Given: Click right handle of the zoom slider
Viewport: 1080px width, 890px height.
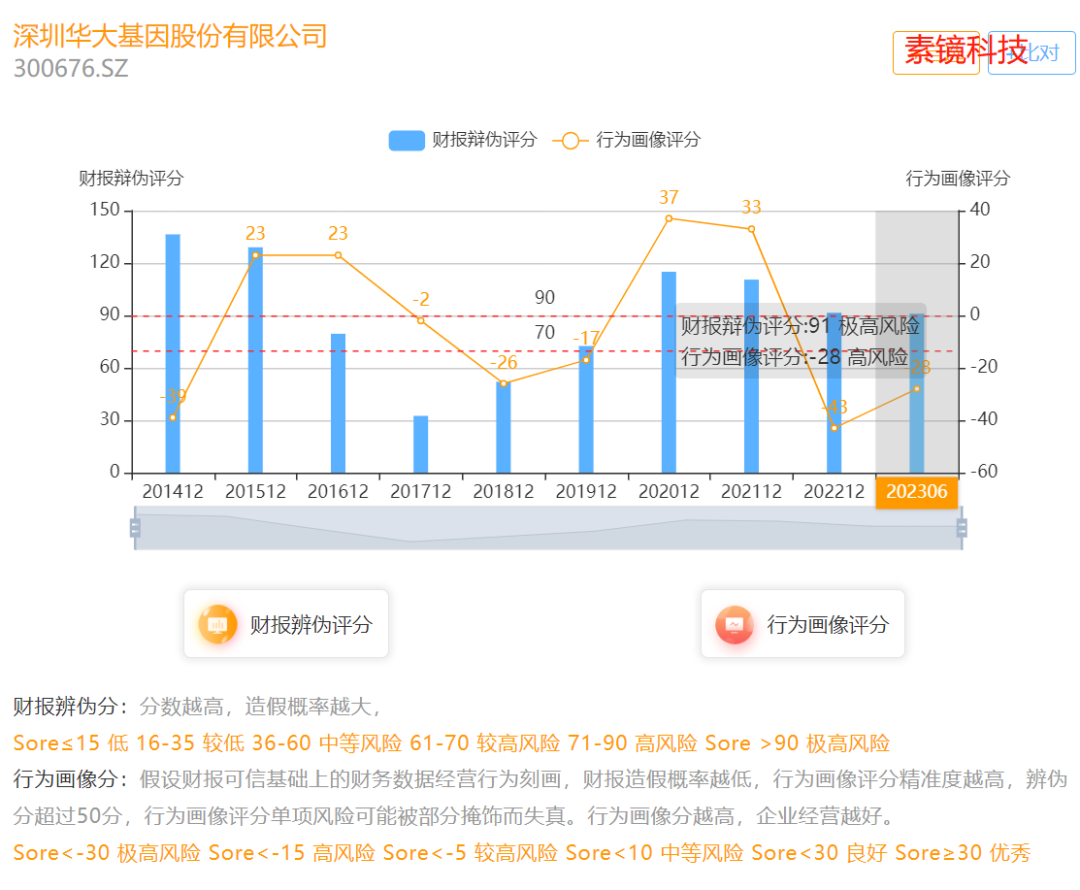Looking at the screenshot, I should click(x=962, y=528).
